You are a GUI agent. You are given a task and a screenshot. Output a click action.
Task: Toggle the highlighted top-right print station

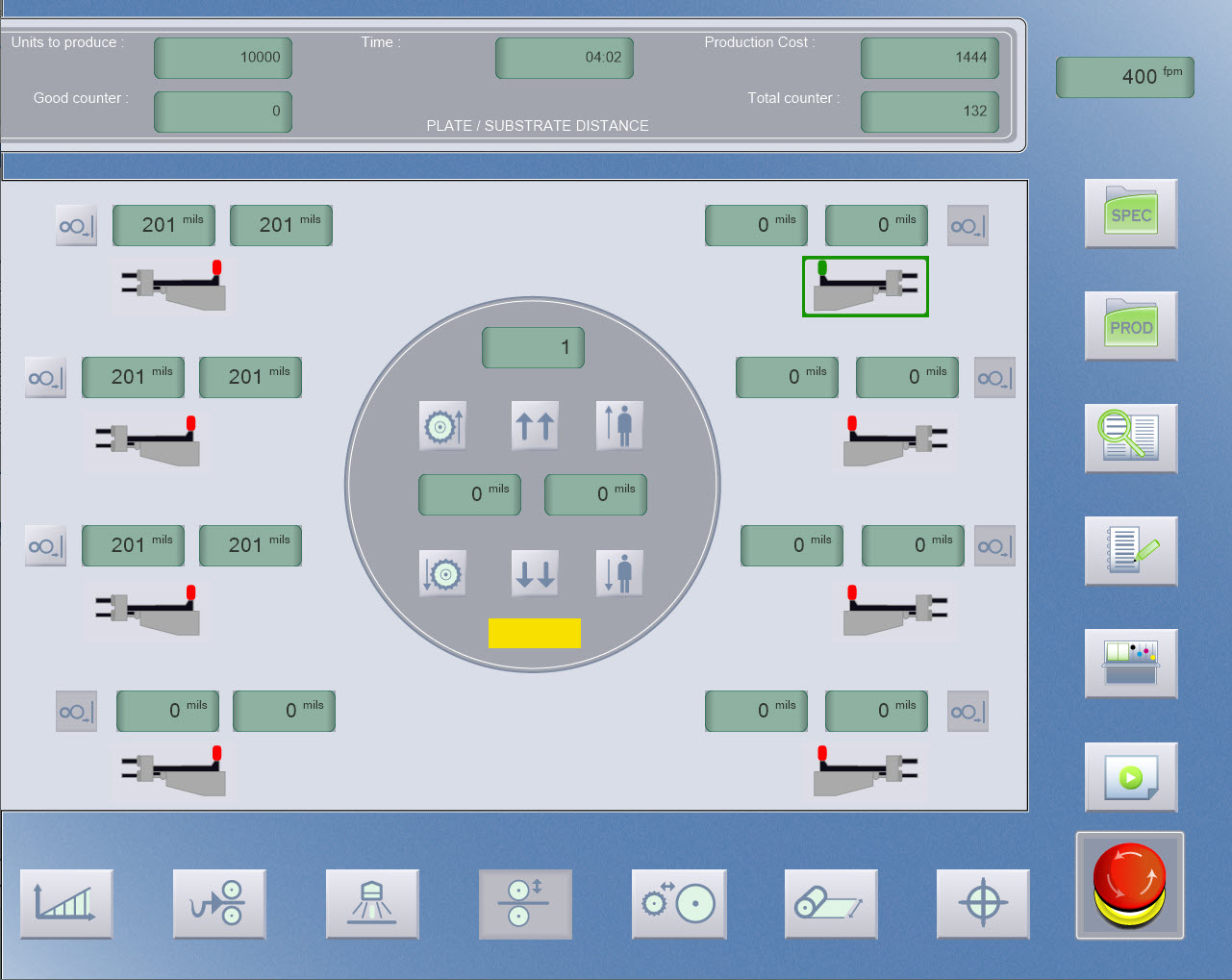click(865, 287)
